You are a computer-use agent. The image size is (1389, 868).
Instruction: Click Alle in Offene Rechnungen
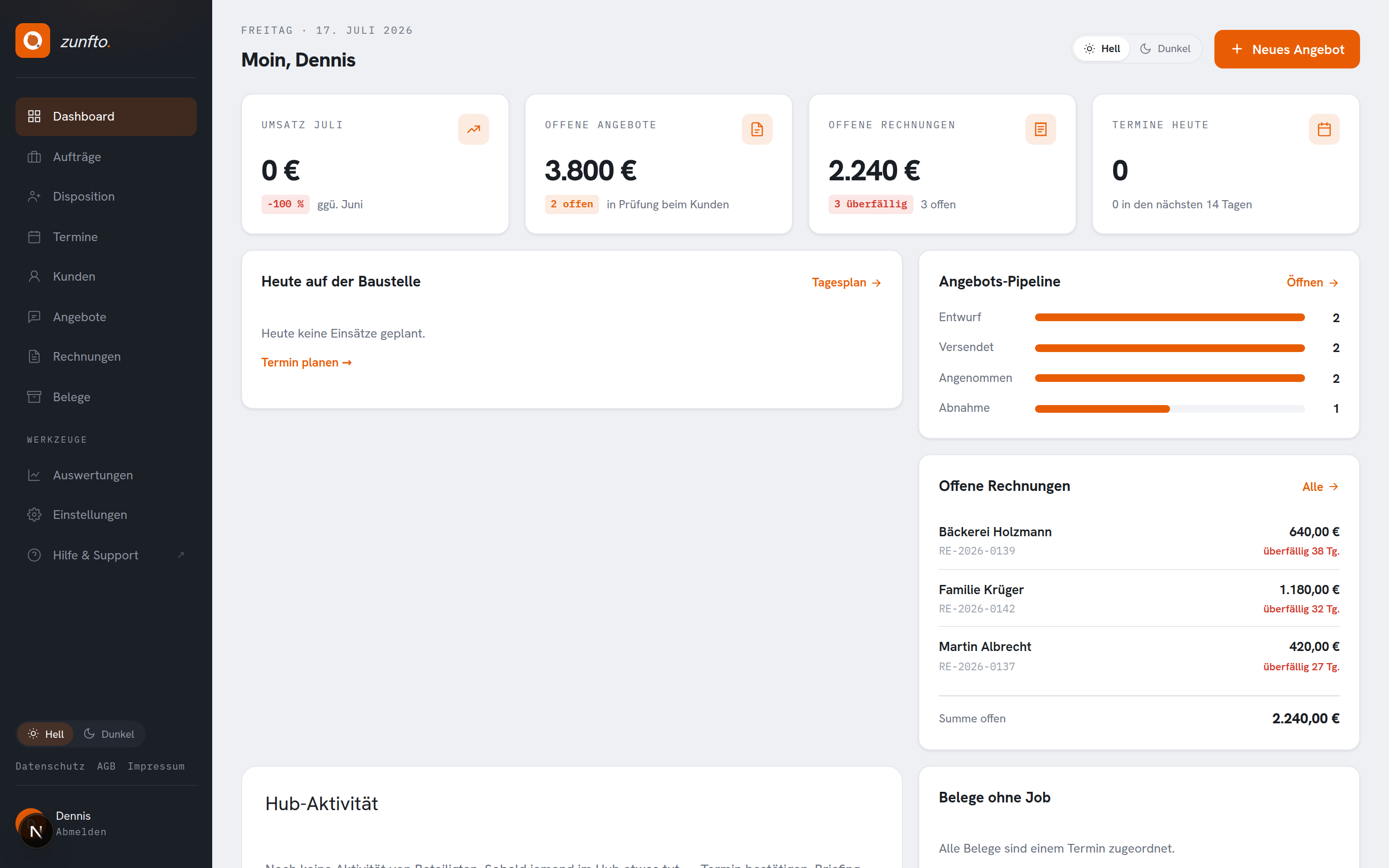click(1321, 487)
